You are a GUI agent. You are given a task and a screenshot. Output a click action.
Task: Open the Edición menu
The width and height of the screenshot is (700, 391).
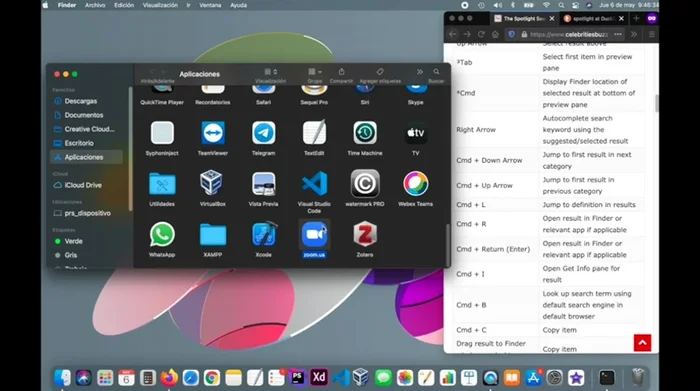coord(124,5)
